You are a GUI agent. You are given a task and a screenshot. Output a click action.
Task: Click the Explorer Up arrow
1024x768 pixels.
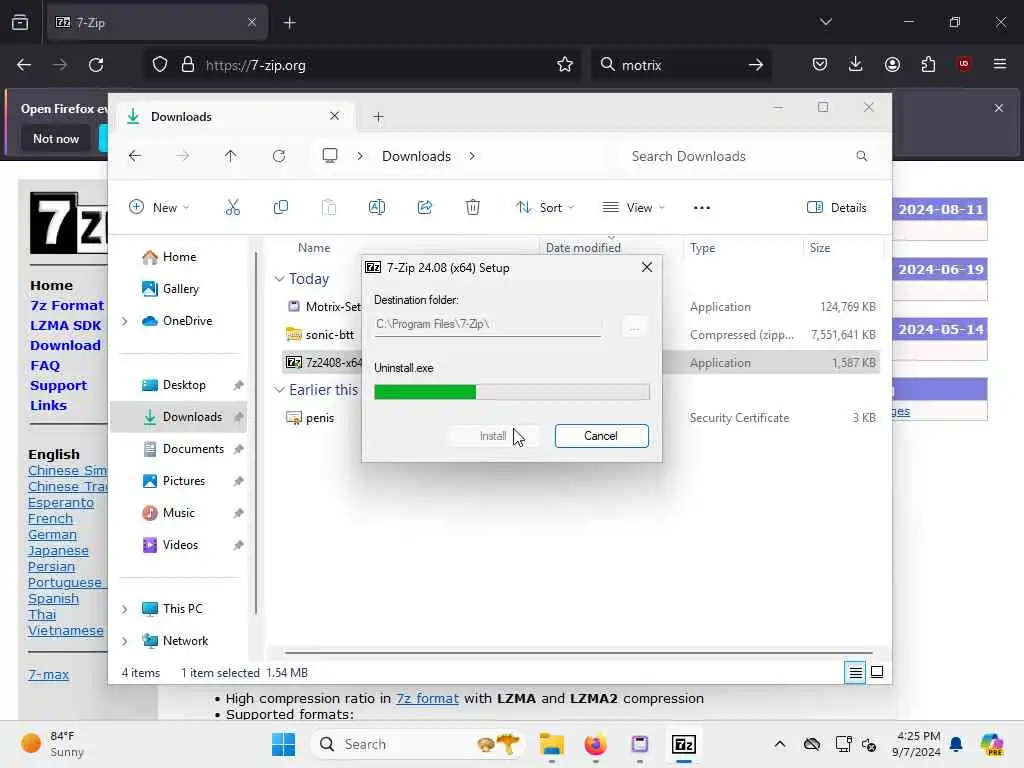[231, 156]
